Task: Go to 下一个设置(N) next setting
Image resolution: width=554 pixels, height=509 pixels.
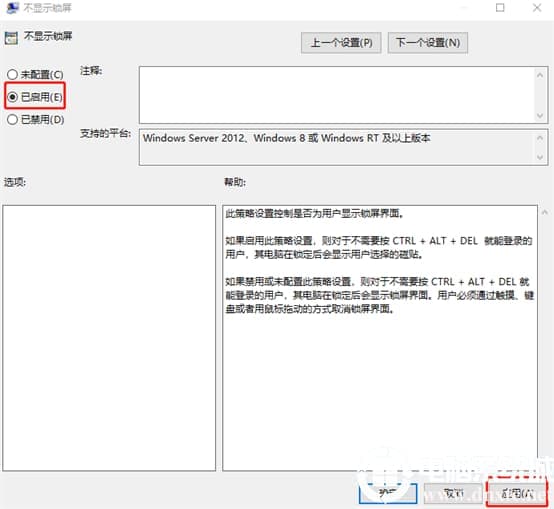Action: click(x=428, y=43)
